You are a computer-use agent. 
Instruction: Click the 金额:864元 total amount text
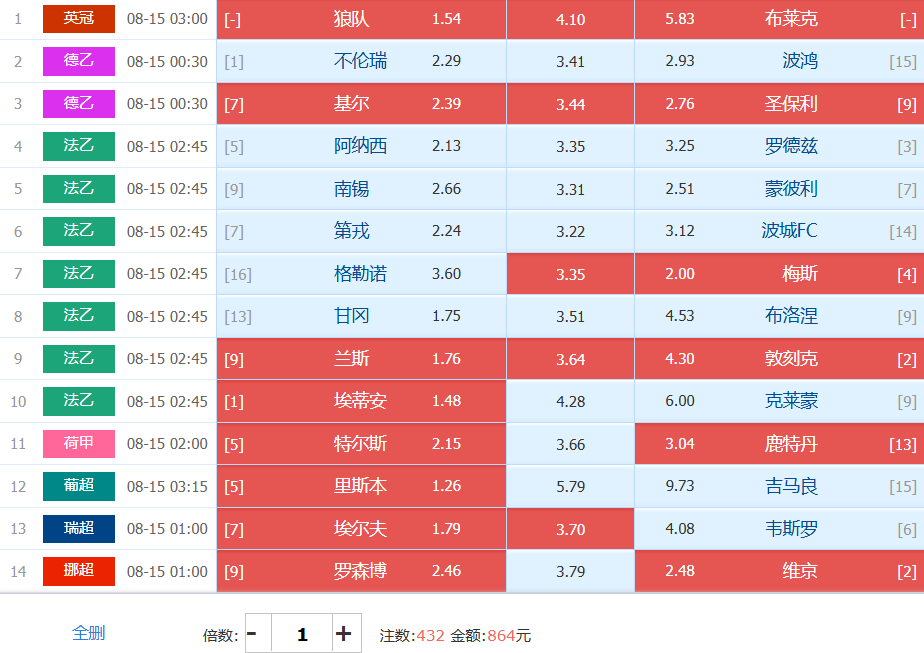click(491, 635)
